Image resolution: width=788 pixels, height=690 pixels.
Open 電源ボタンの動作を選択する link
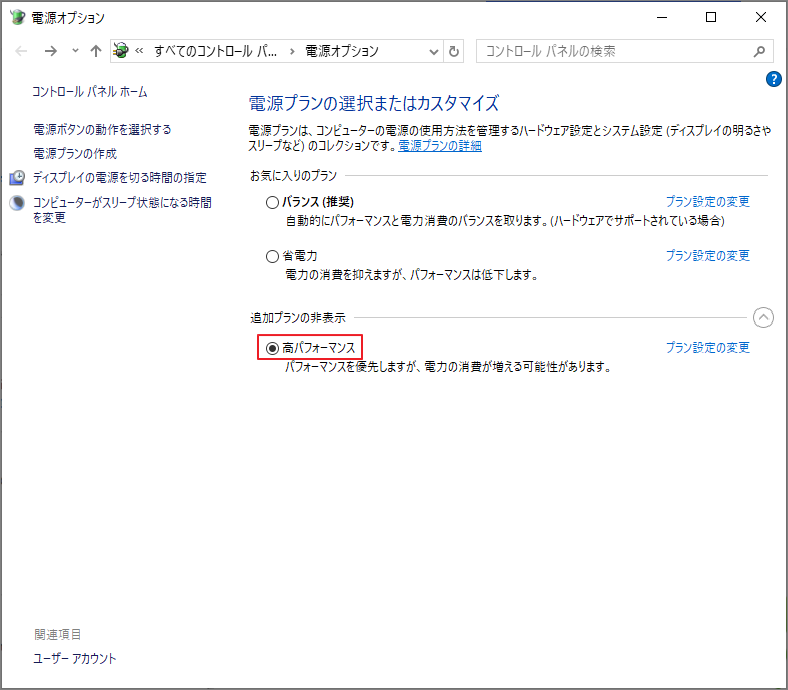(103, 130)
